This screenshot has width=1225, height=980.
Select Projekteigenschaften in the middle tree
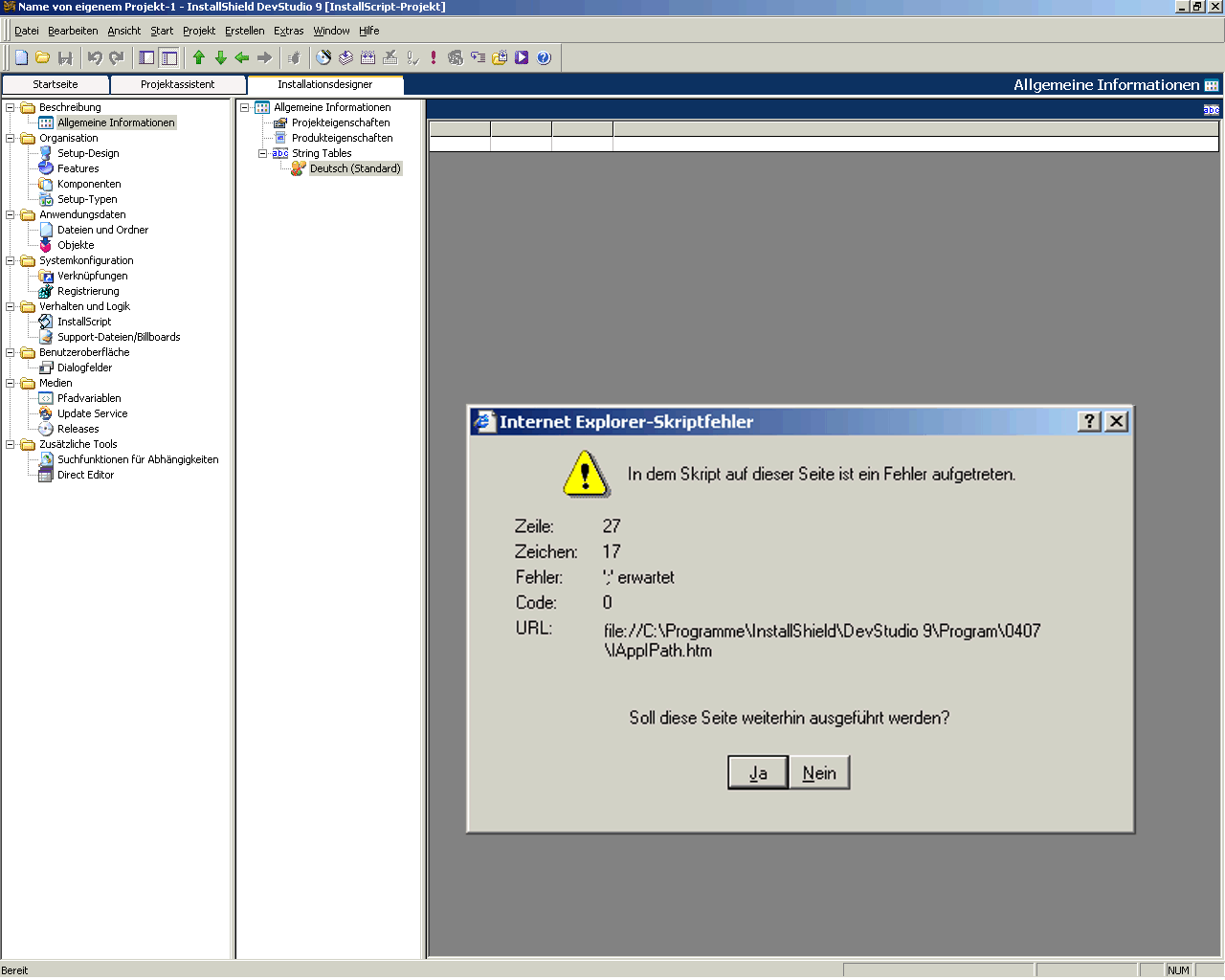[341, 122]
